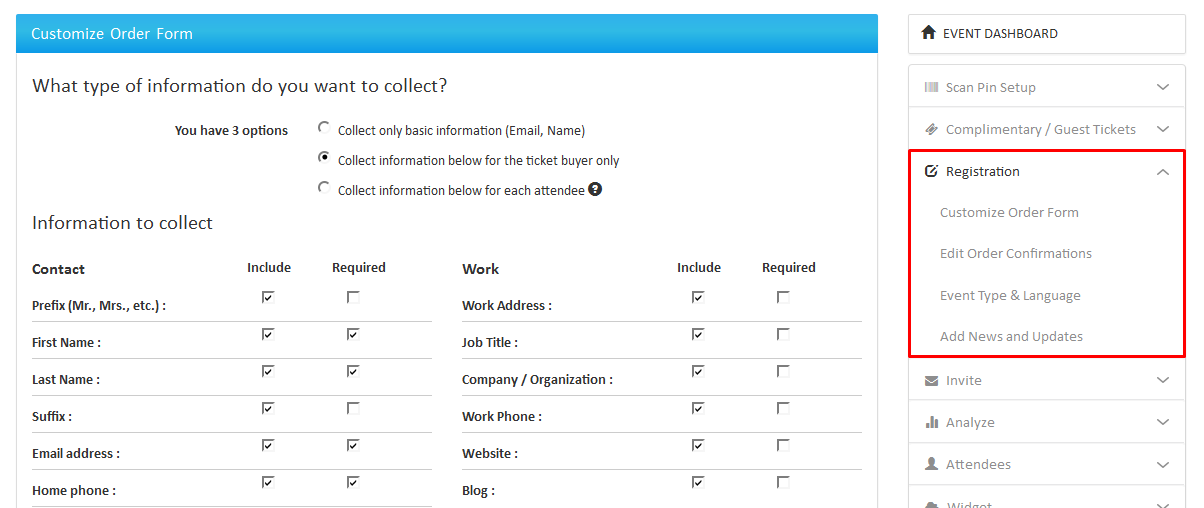Enable Required checkbox for Prefix field

coord(353,297)
